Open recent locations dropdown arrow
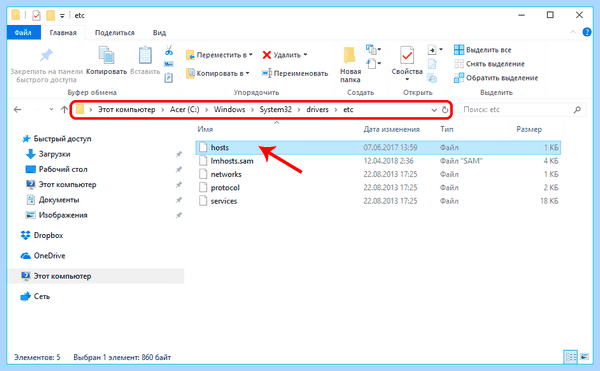600x371 pixels. [x=51, y=109]
